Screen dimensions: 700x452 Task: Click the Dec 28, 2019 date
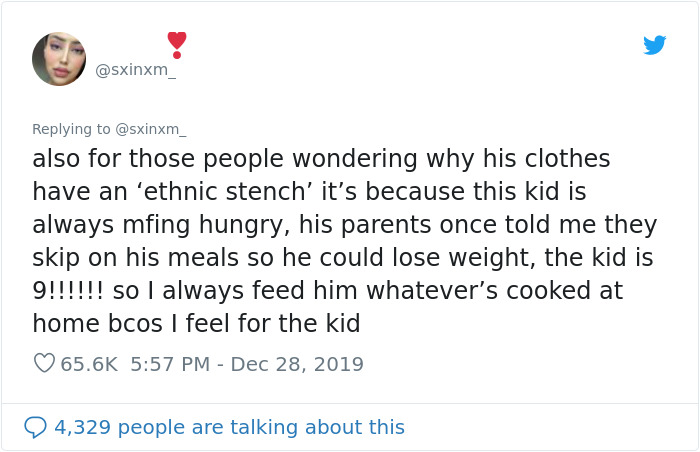pyautogui.click(x=297, y=364)
